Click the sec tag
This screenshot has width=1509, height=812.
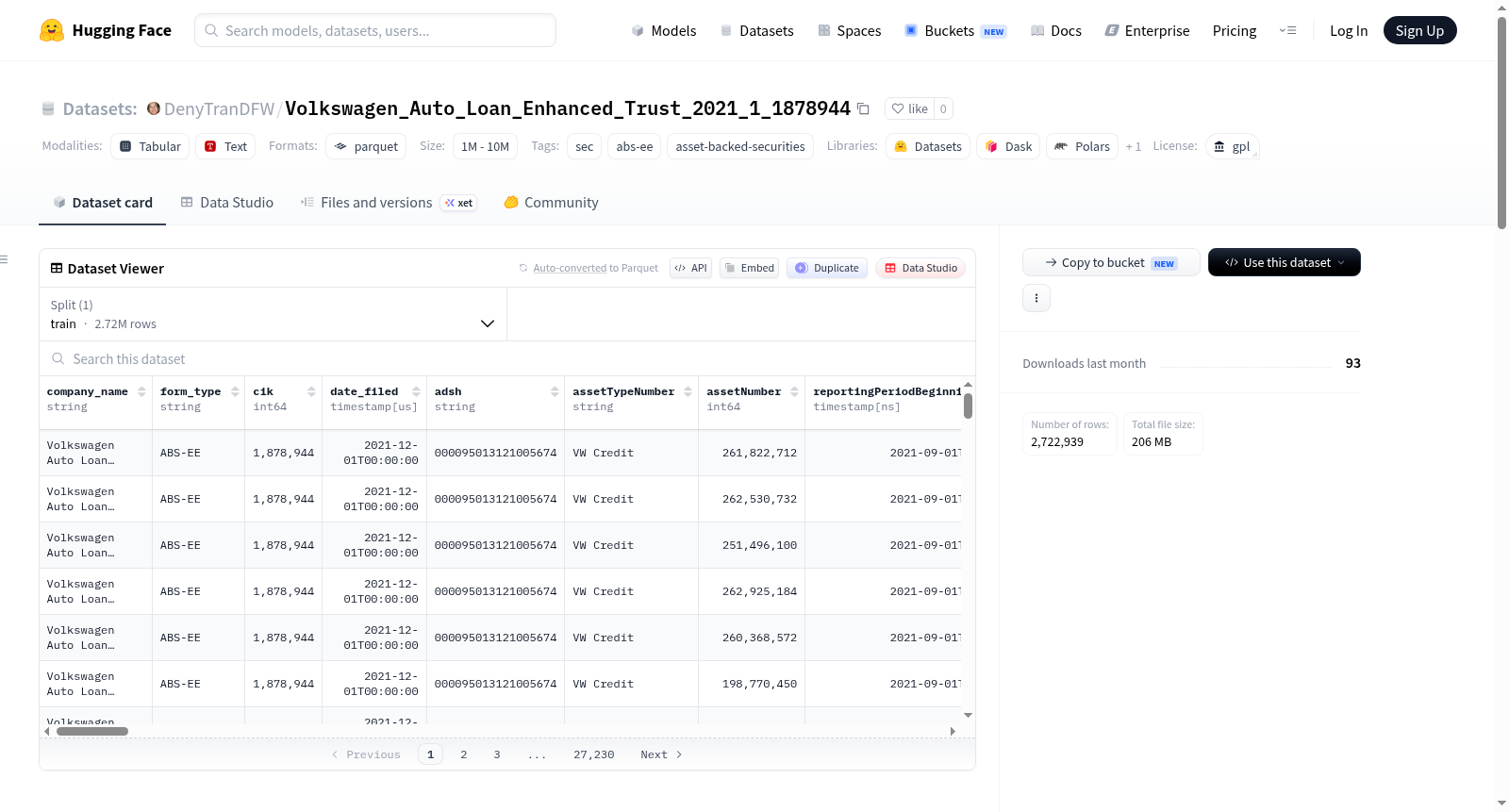pyautogui.click(x=585, y=146)
